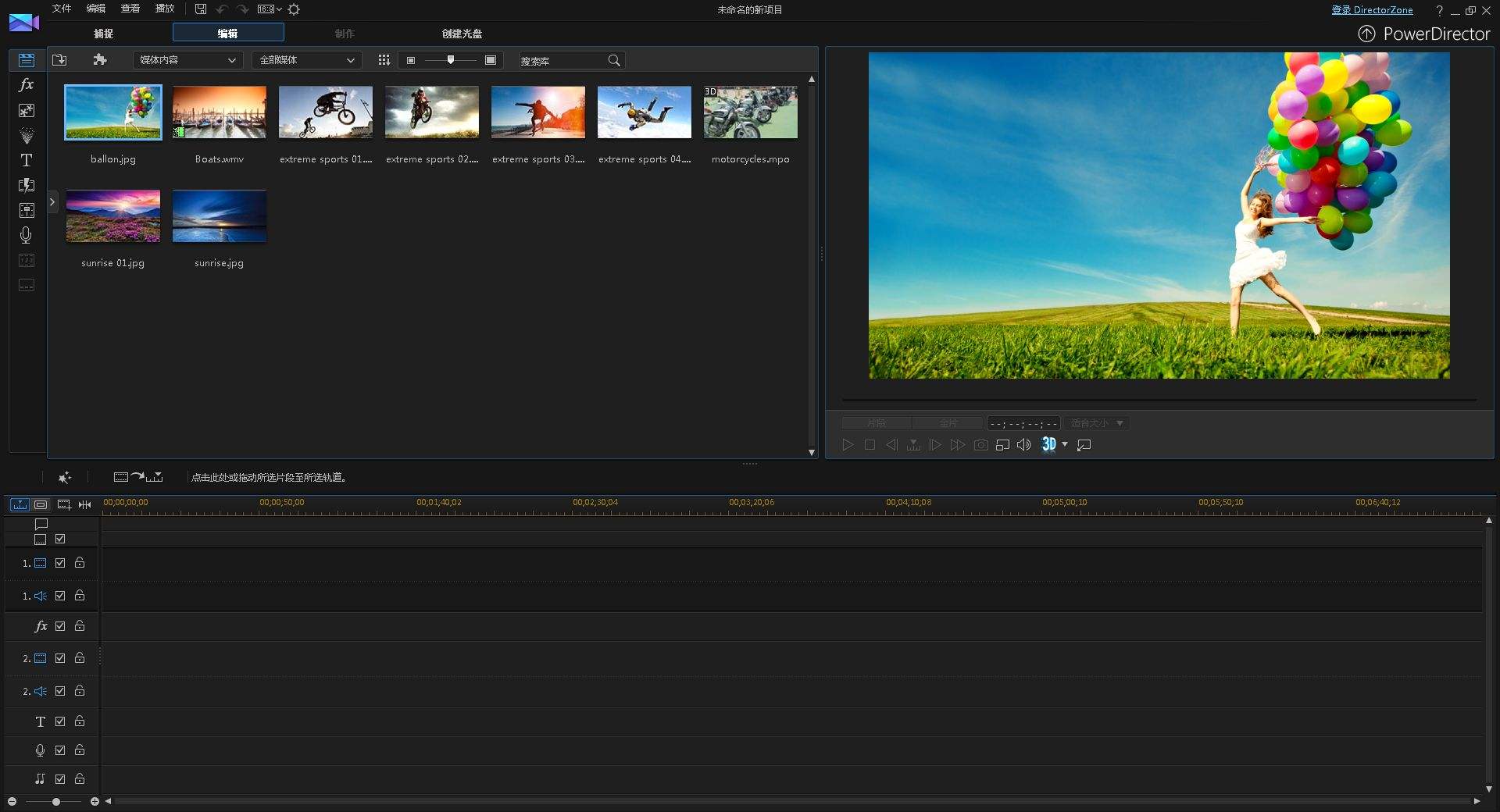This screenshot has height=812, width=1500.
Task: Disable video track 2 checkbox
Action: pos(60,658)
